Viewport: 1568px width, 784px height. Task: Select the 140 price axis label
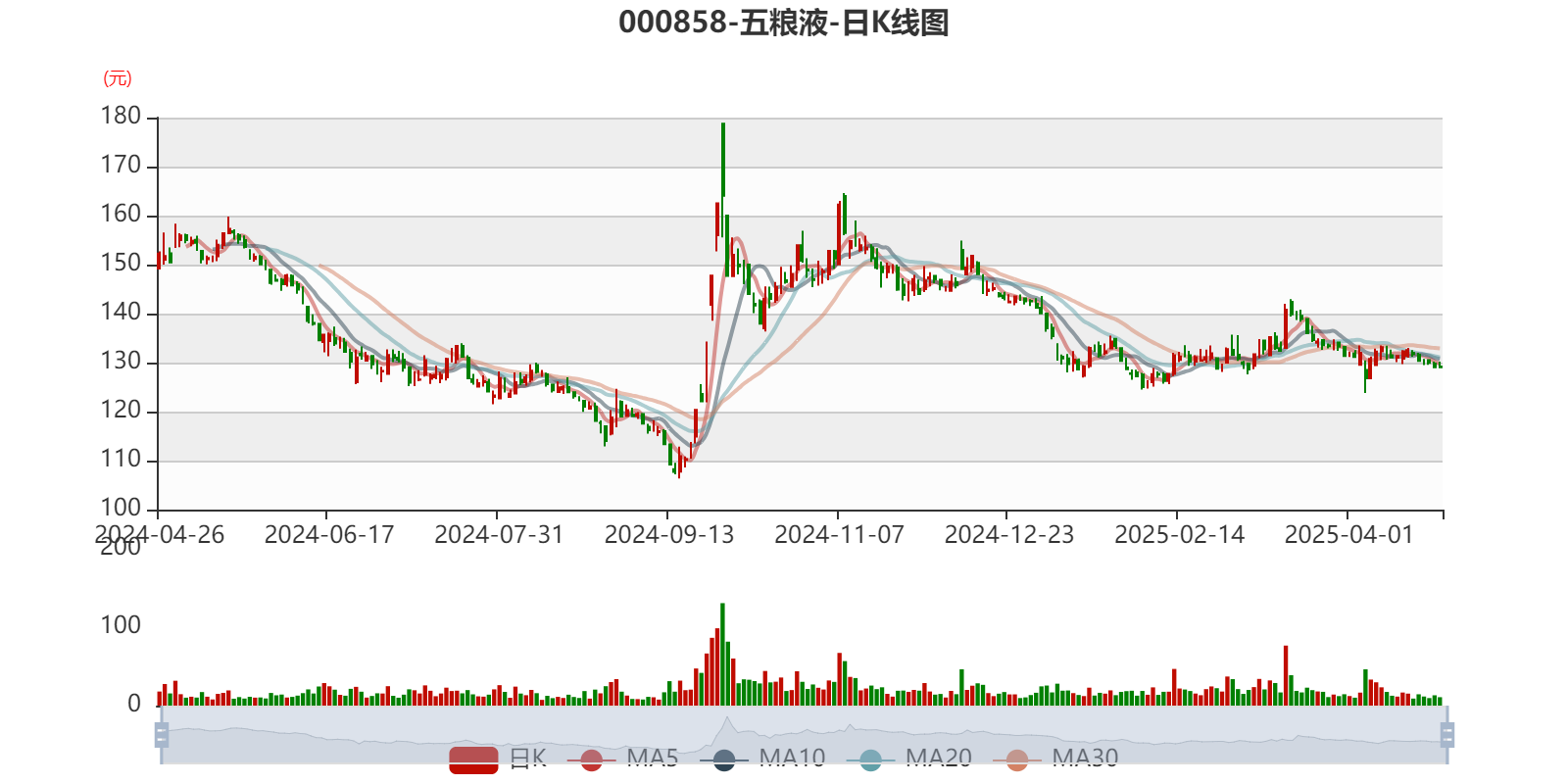(121, 313)
